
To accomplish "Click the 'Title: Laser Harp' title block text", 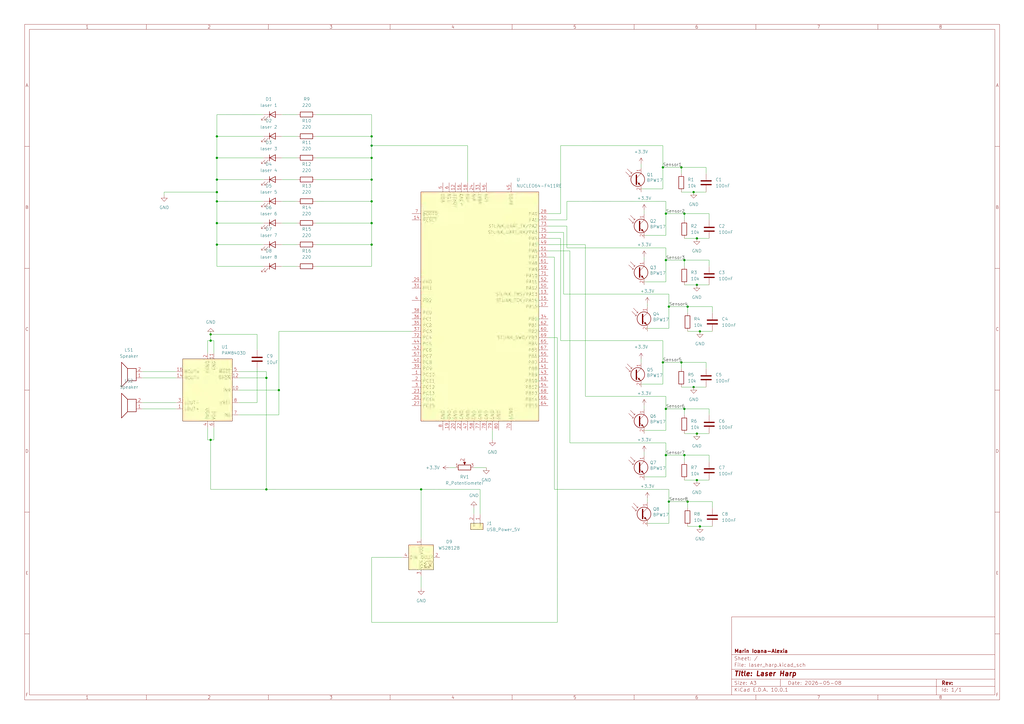I will point(765,673).
